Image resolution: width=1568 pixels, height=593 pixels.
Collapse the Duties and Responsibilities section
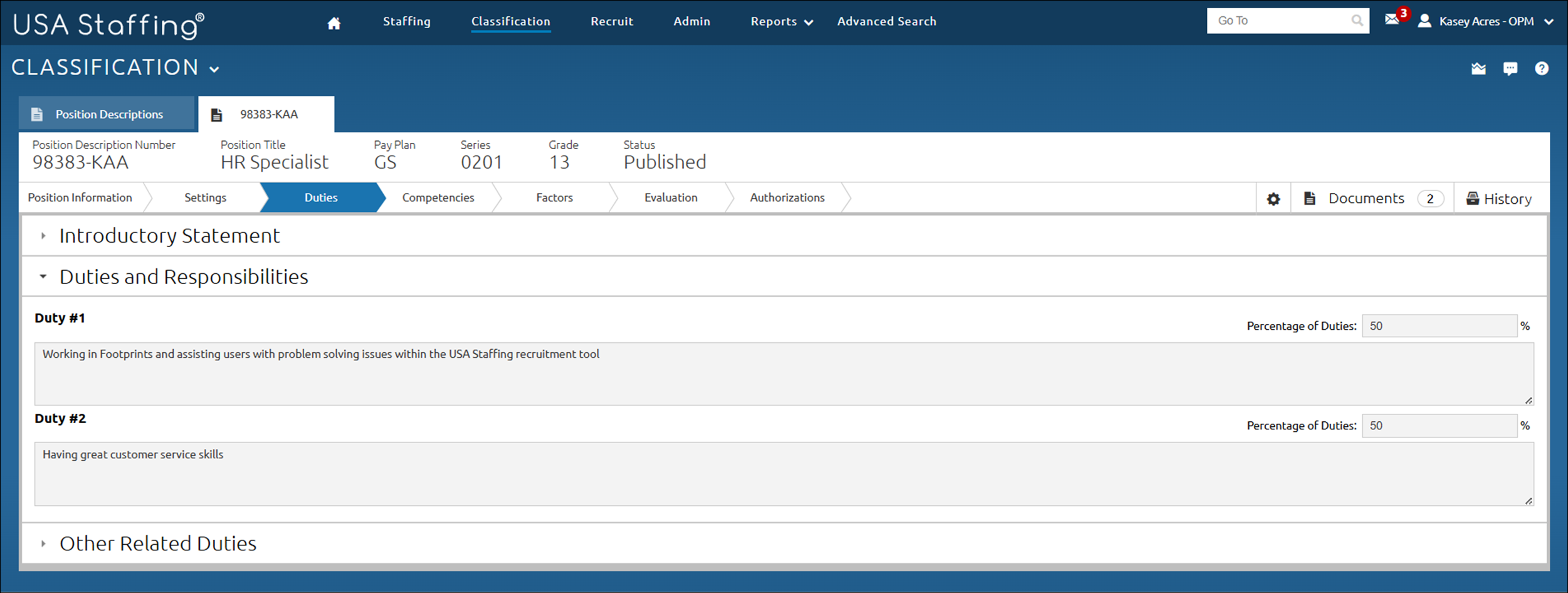[43, 276]
